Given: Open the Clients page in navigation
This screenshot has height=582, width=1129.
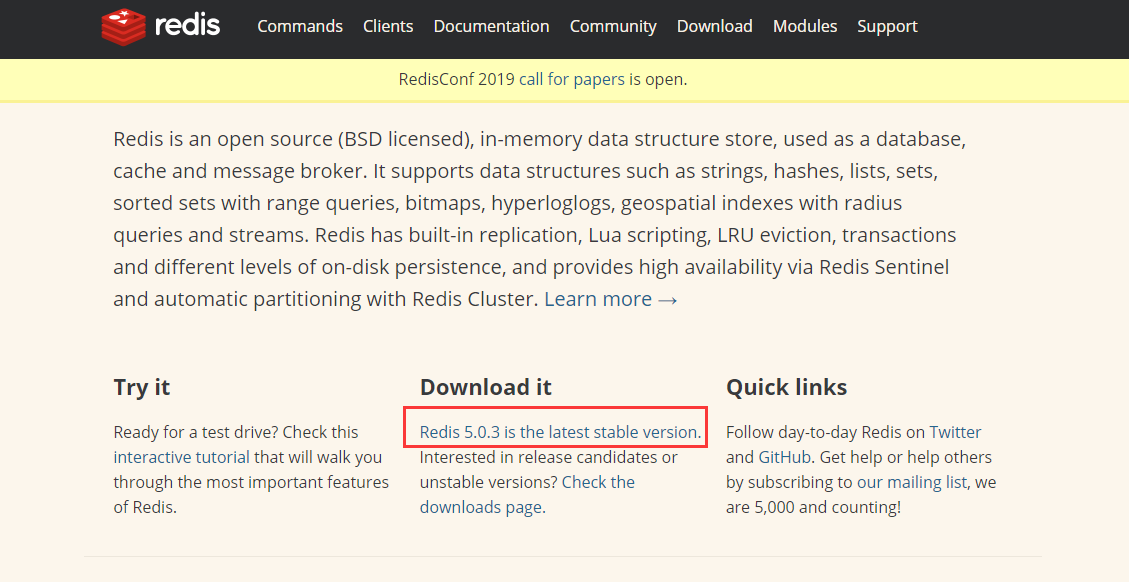Looking at the screenshot, I should point(388,27).
